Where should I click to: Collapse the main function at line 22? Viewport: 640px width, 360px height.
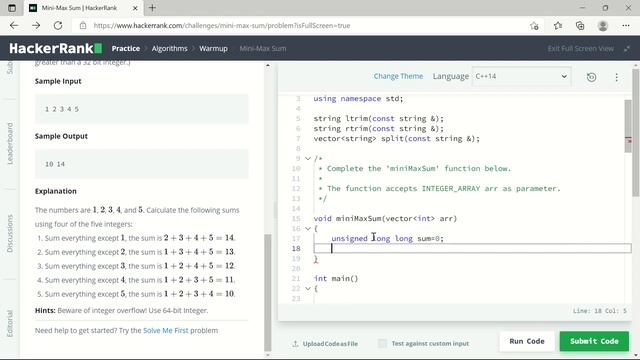pos(308,289)
